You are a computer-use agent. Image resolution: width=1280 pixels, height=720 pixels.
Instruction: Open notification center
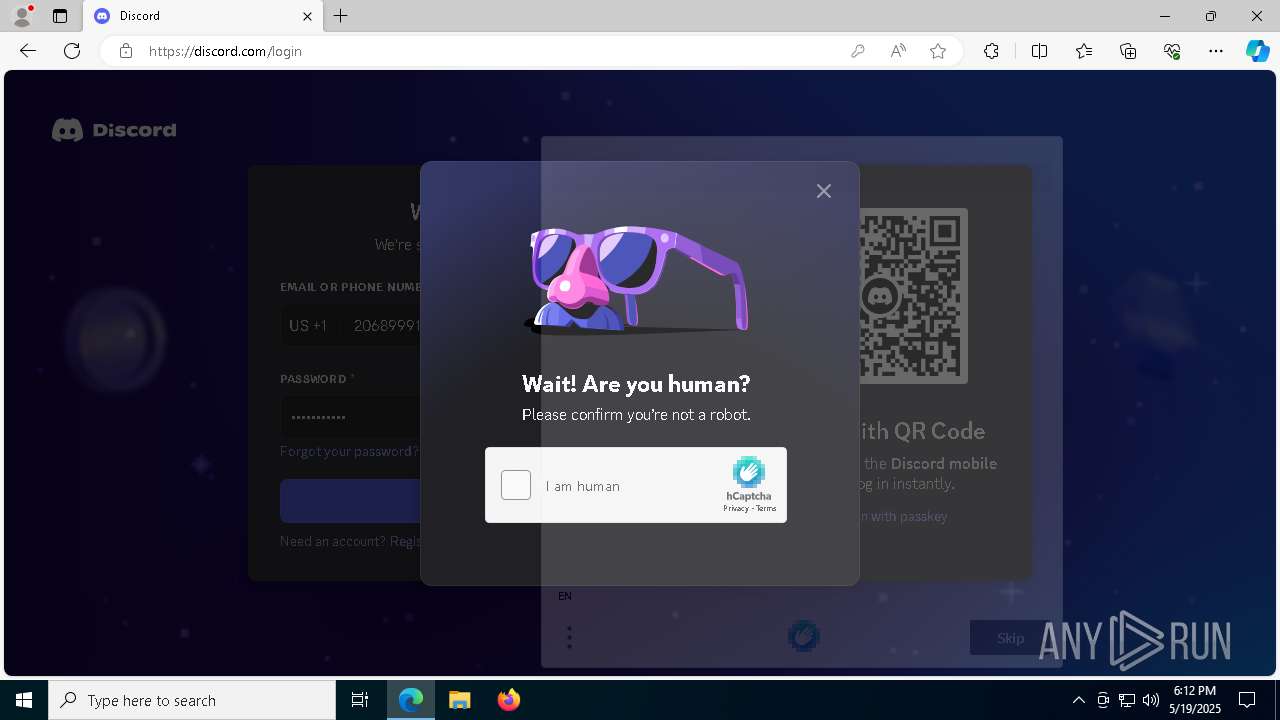coord(1247,700)
